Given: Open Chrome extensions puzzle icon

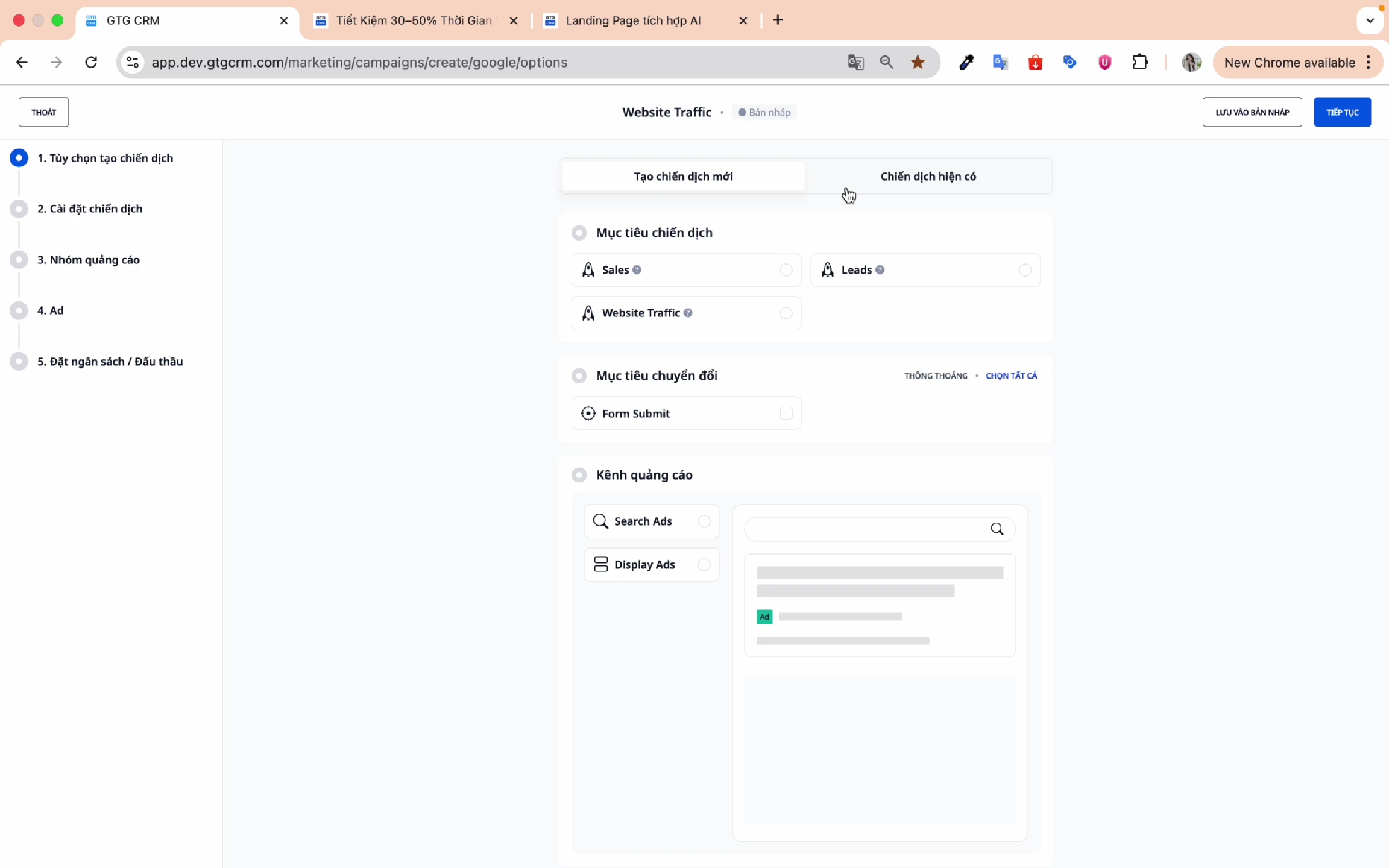Looking at the screenshot, I should point(1140,62).
